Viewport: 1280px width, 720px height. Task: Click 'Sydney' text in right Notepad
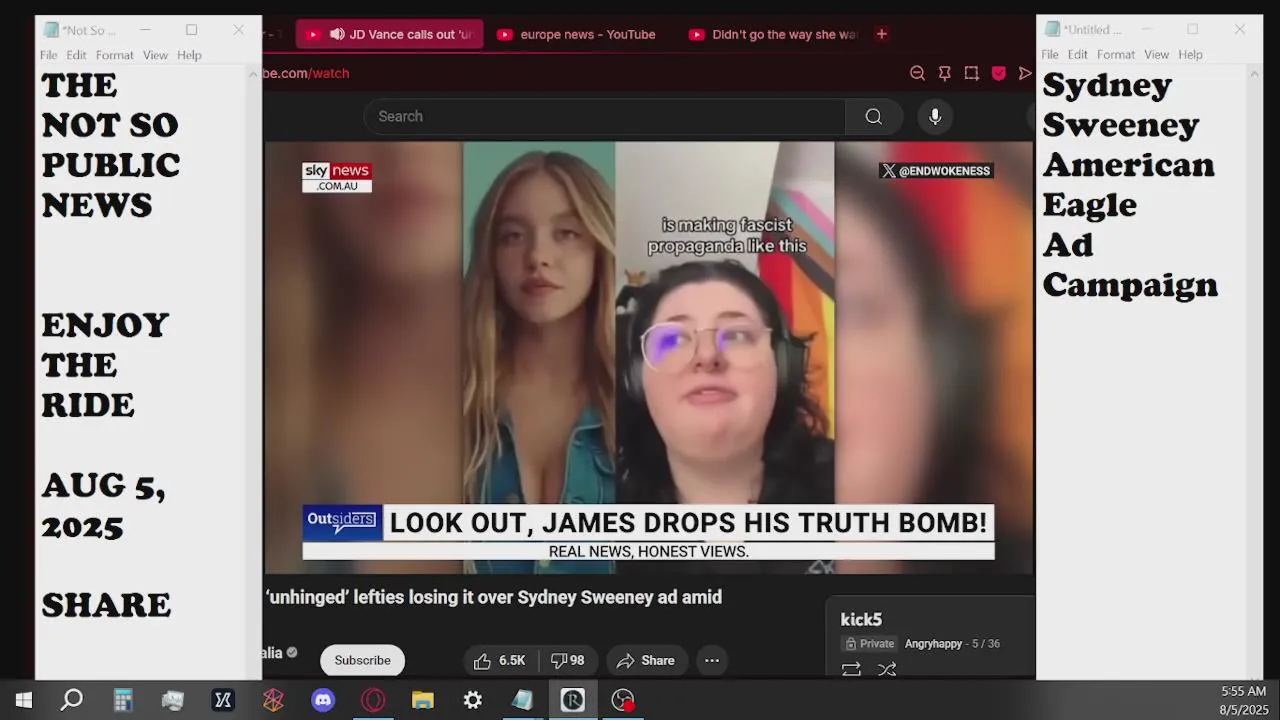pyautogui.click(x=1107, y=87)
